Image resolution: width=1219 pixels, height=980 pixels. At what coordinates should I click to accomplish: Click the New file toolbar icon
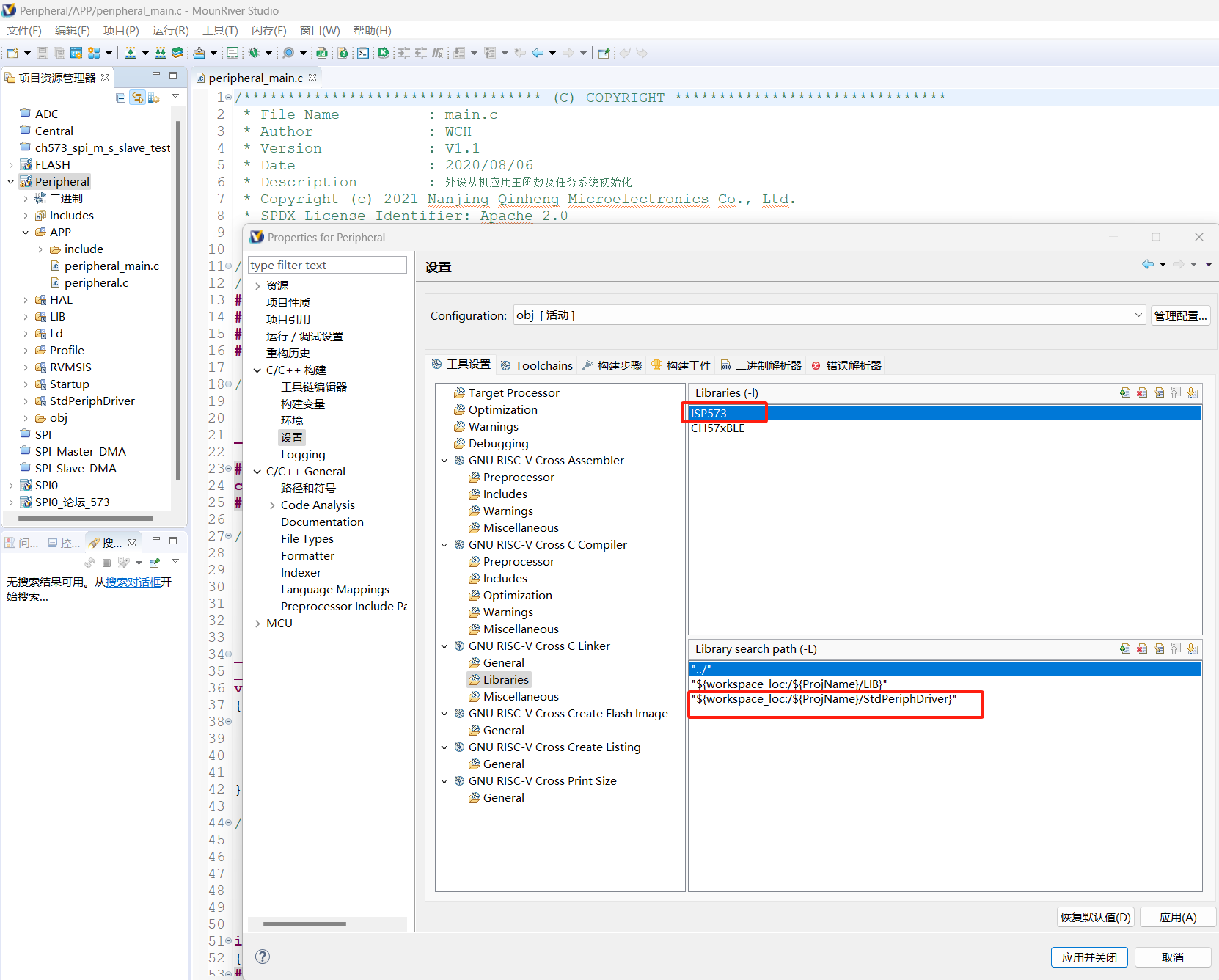coord(12,53)
